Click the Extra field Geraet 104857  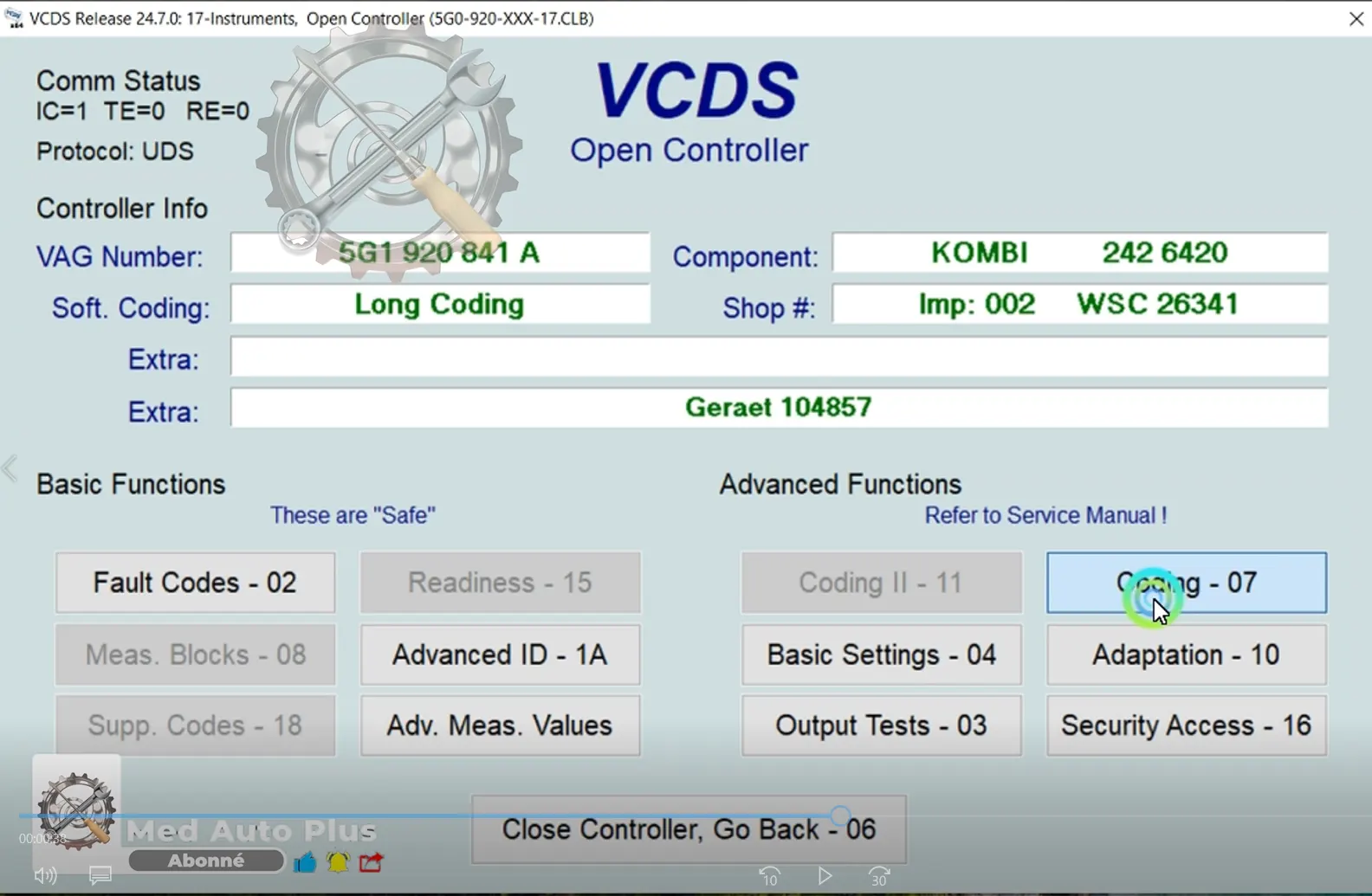pyautogui.click(x=779, y=408)
